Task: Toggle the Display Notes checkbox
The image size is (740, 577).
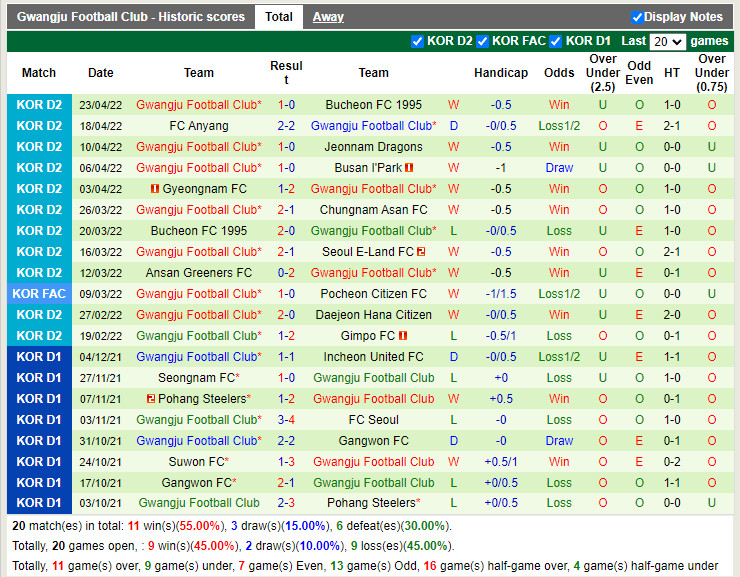Action: tap(637, 17)
